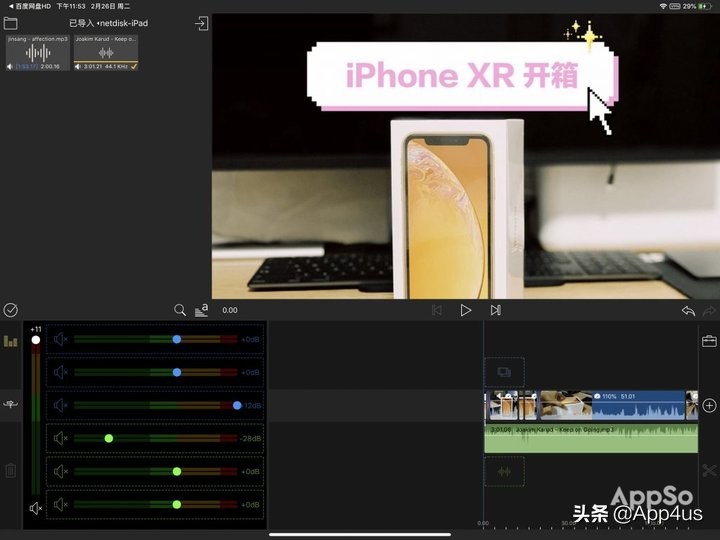The image size is (720, 540).
Task: Mute the top mixer track
Action: (61, 339)
